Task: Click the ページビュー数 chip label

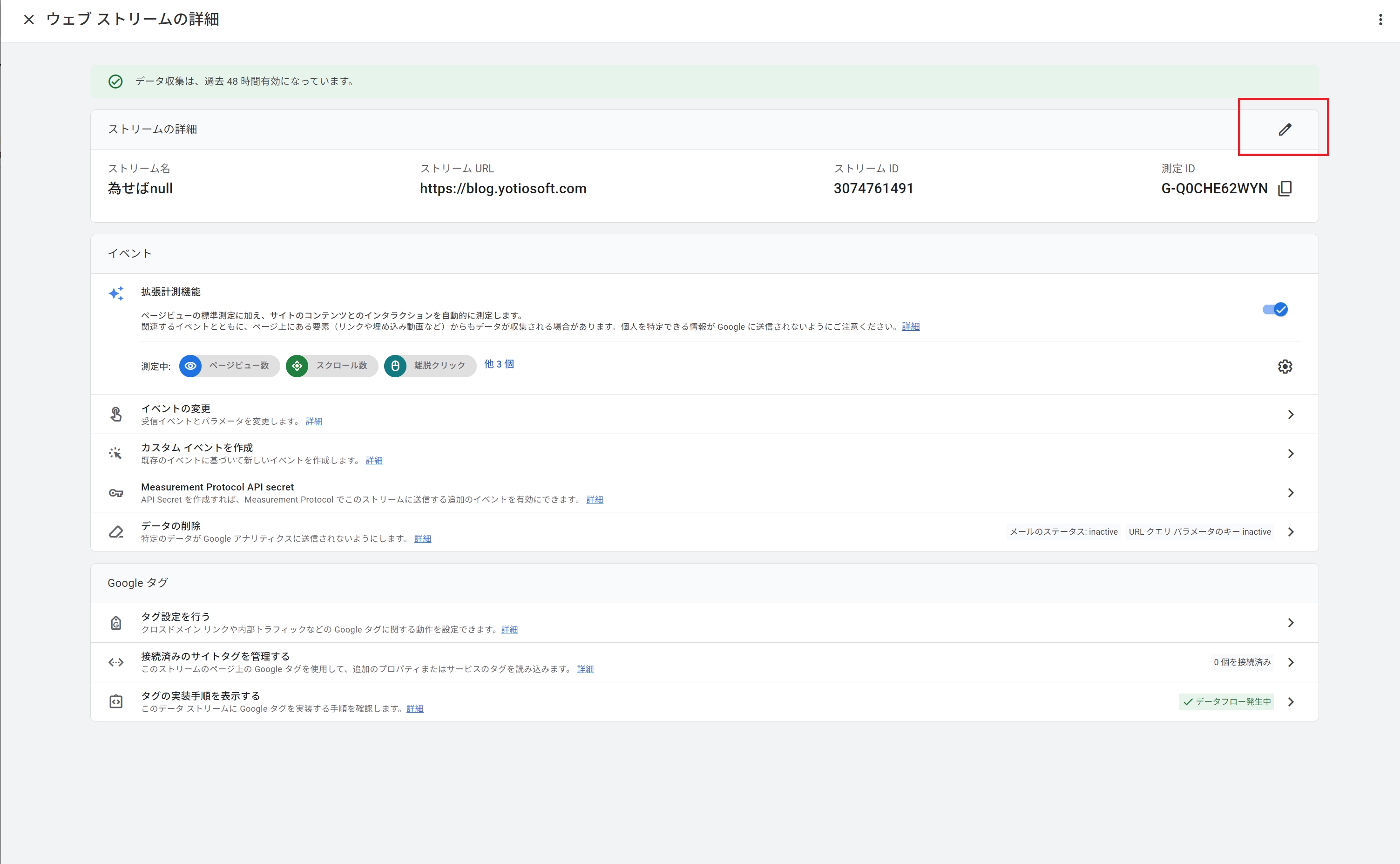Action: (x=239, y=366)
